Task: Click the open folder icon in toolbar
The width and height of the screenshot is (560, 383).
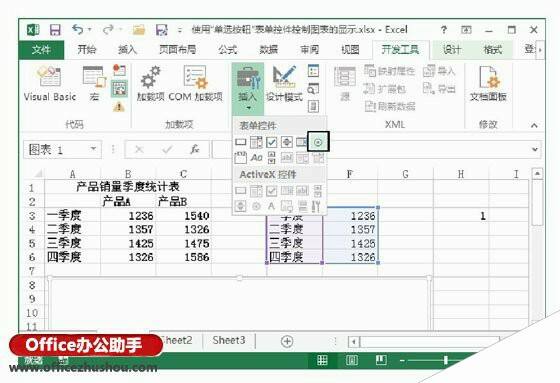Action: [x=139, y=30]
